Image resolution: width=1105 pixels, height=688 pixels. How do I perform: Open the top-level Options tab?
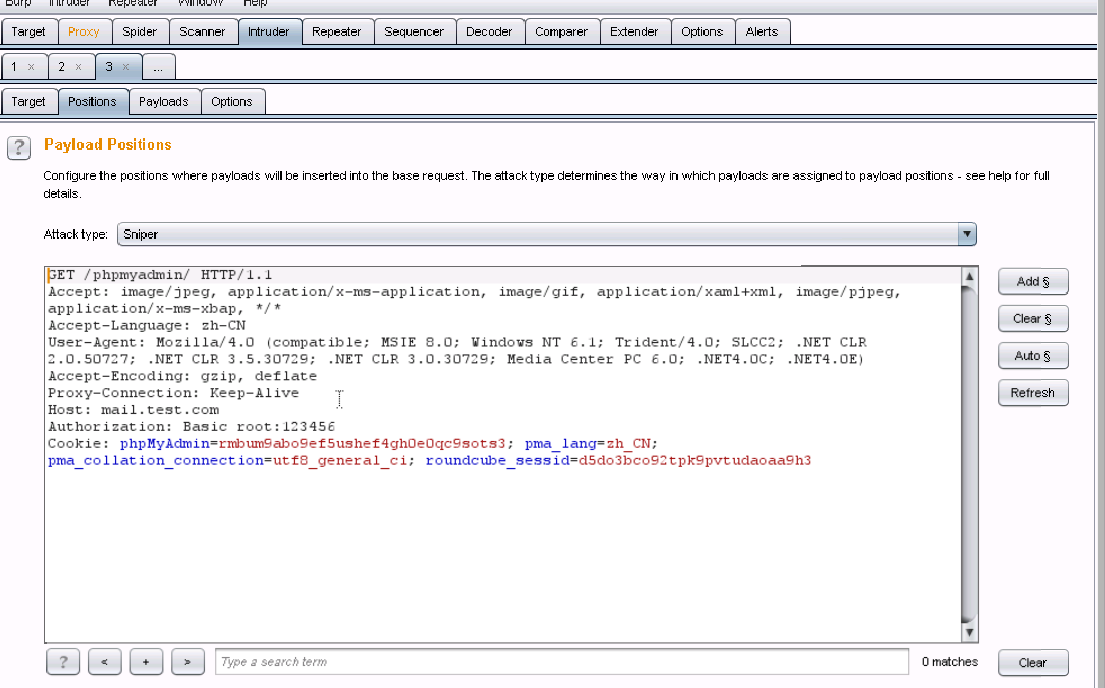click(703, 32)
